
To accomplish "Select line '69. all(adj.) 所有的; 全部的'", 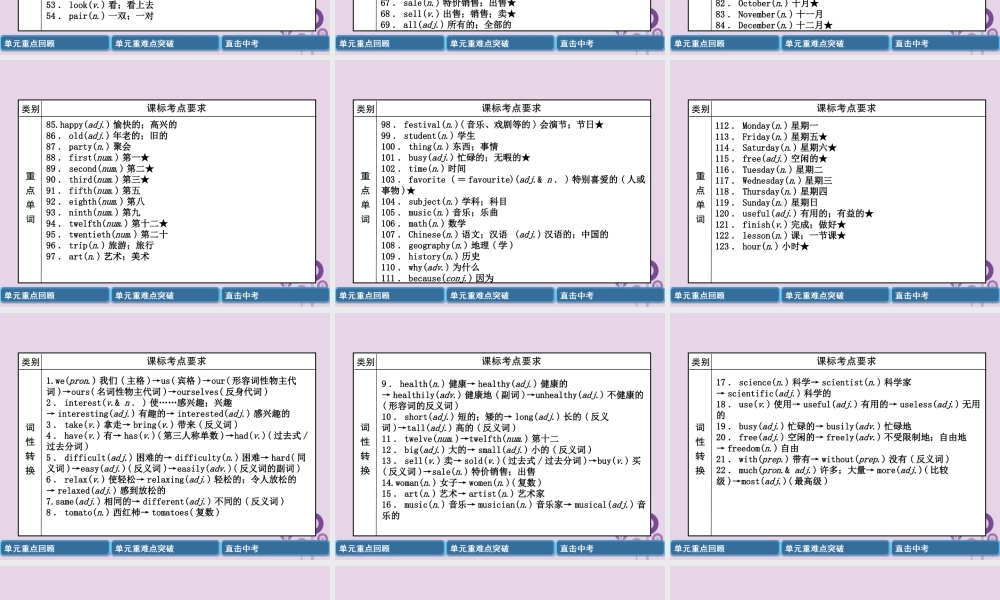I will (446, 25).
